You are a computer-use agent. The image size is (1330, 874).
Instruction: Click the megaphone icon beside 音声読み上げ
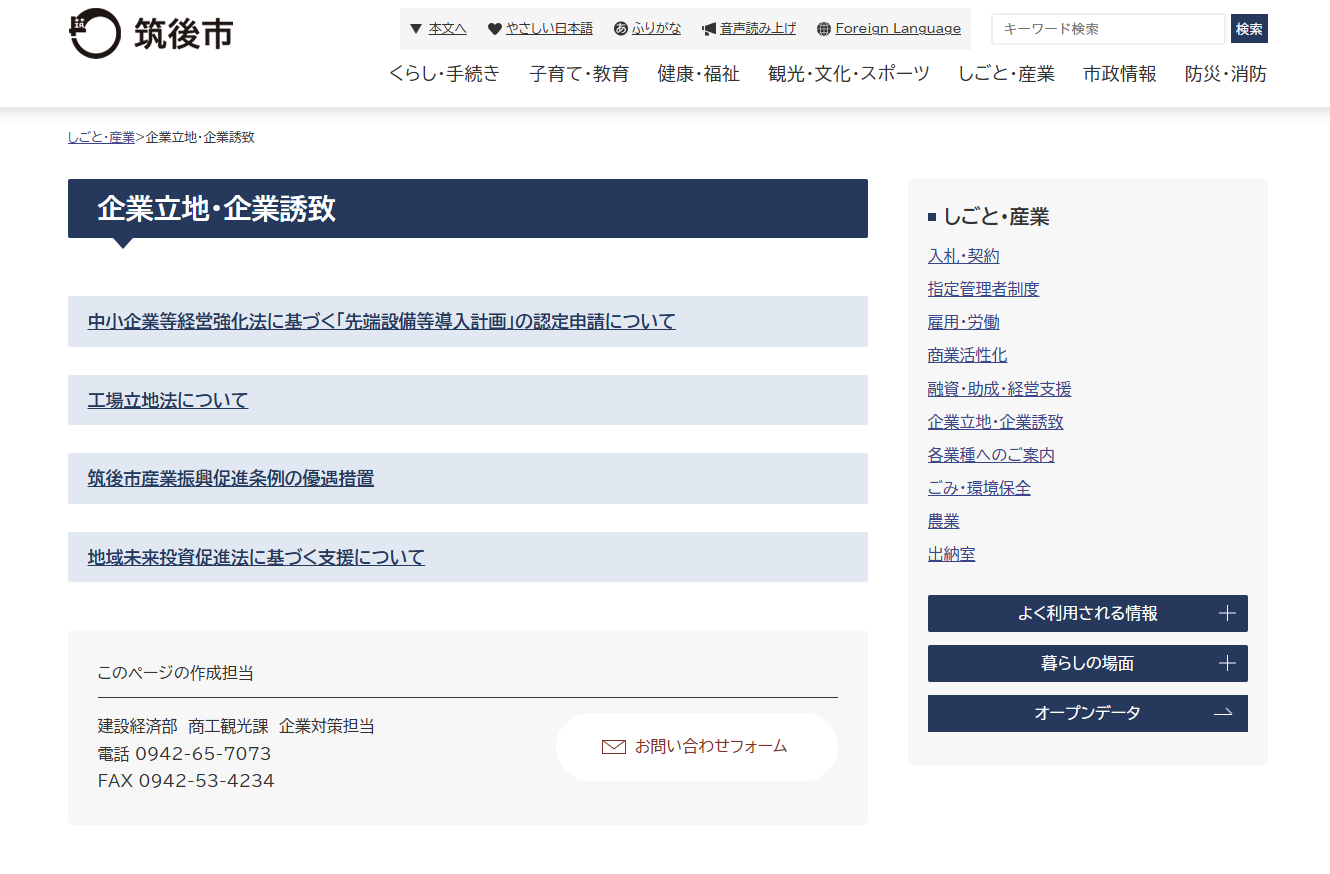(x=709, y=29)
